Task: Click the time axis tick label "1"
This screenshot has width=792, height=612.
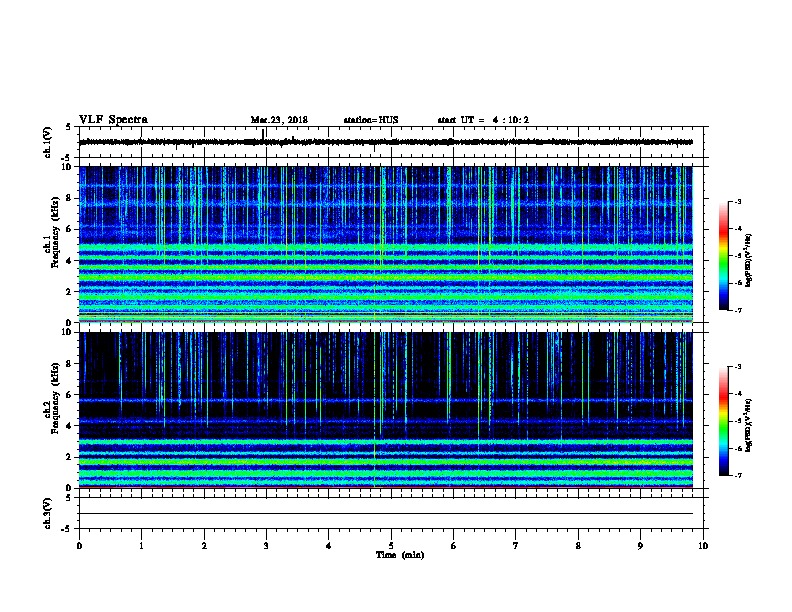Action: [x=141, y=546]
